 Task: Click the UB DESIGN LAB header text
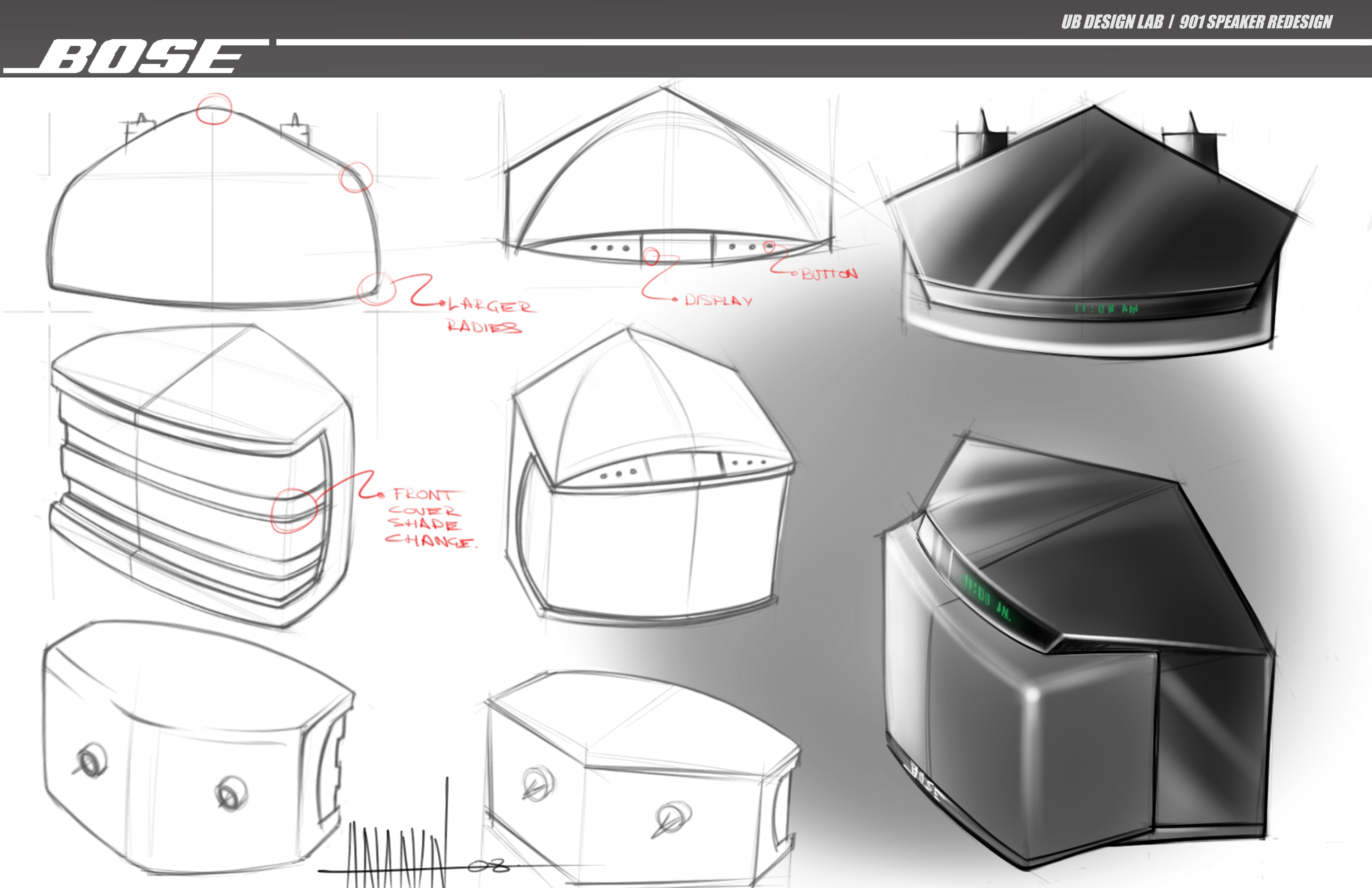(1112, 22)
